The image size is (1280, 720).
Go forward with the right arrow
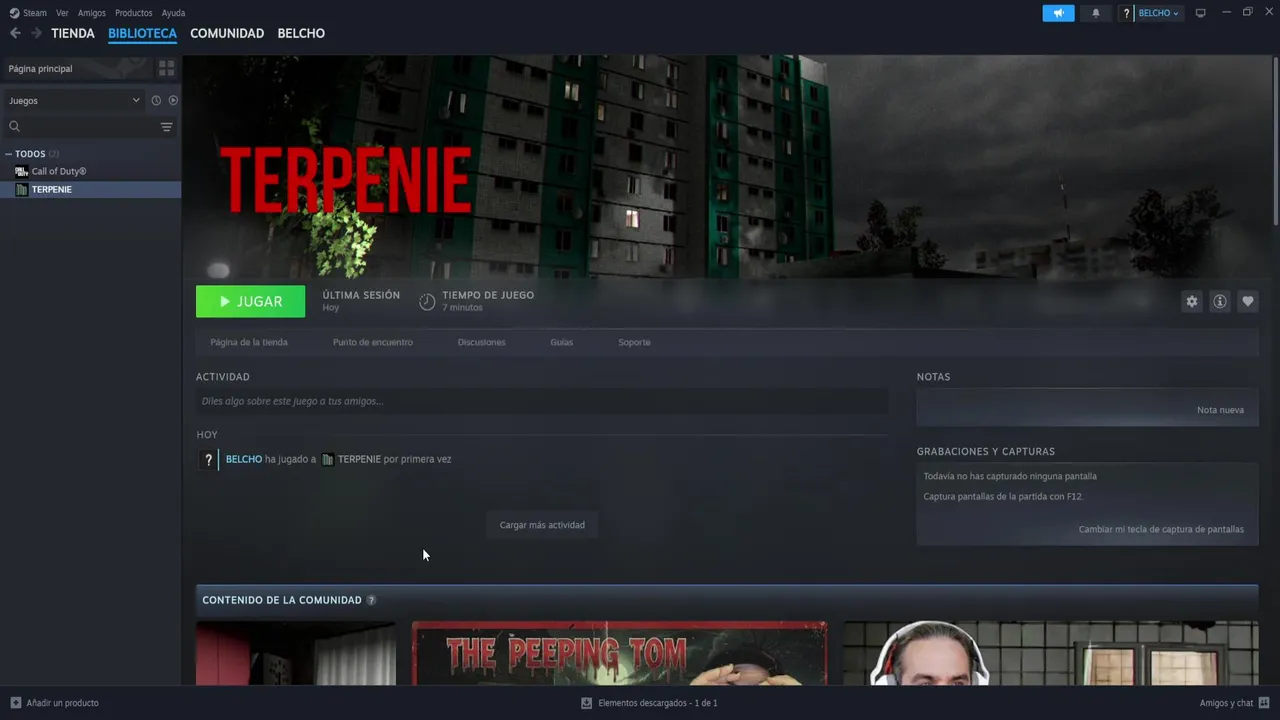(x=36, y=33)
